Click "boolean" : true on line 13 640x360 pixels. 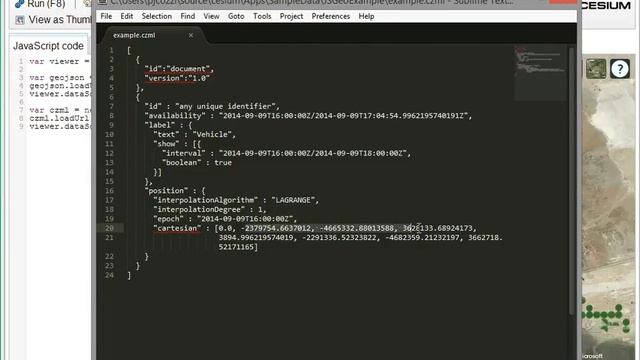tap(197, 162)
